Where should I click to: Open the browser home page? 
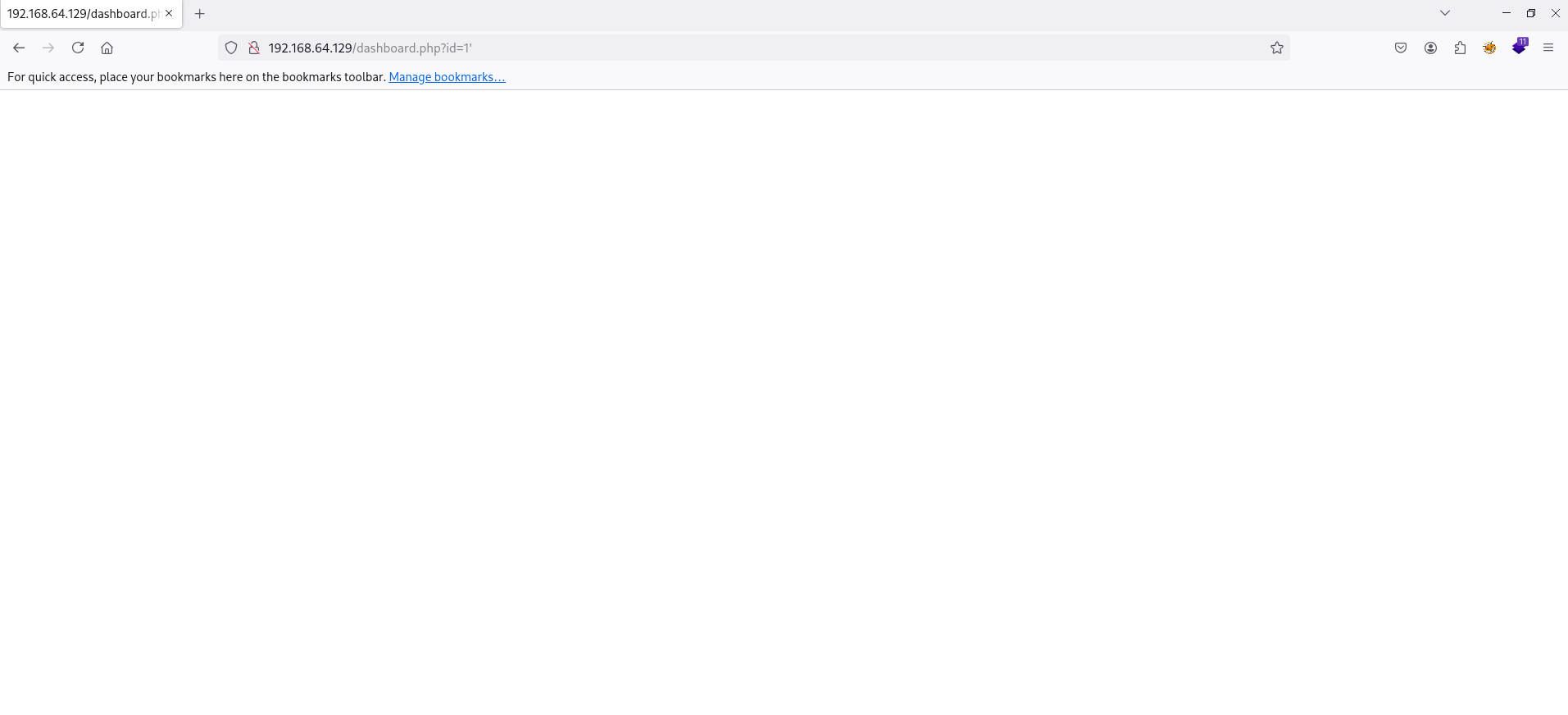pyautogui.click(x=107, y=48)
